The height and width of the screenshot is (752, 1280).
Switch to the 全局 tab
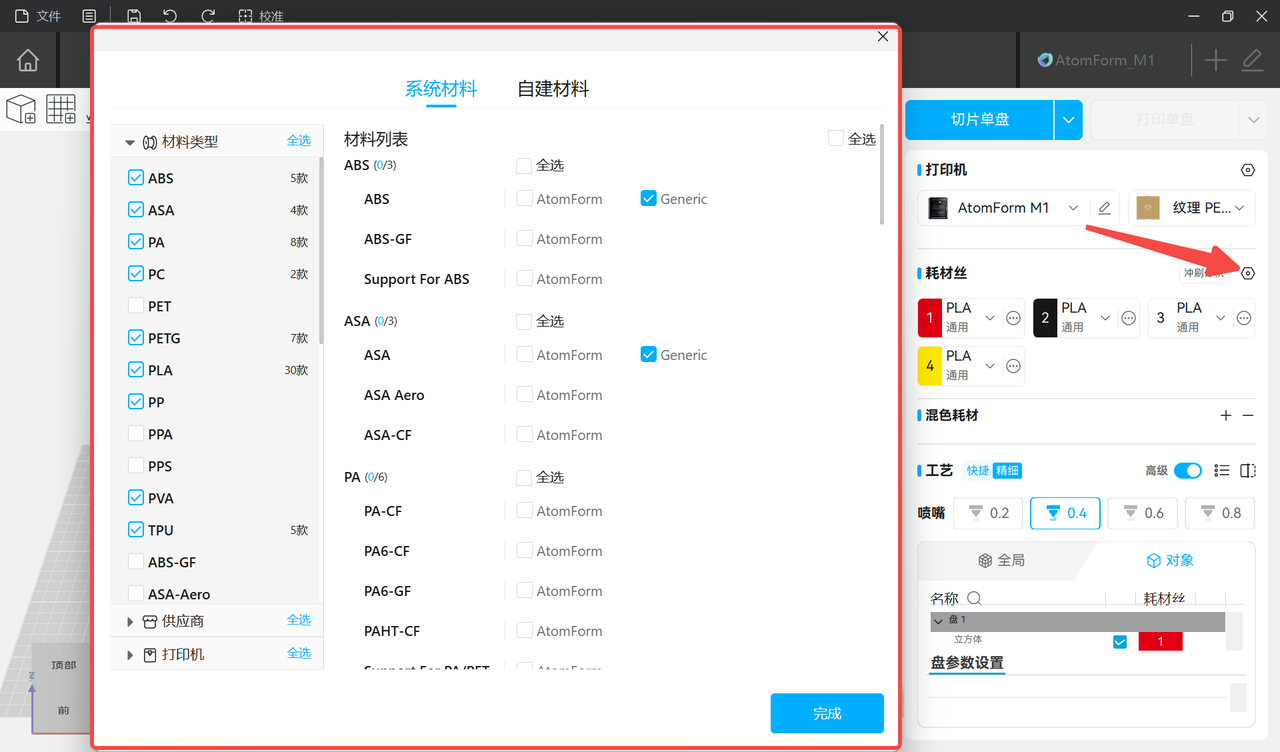[1001, 560]
